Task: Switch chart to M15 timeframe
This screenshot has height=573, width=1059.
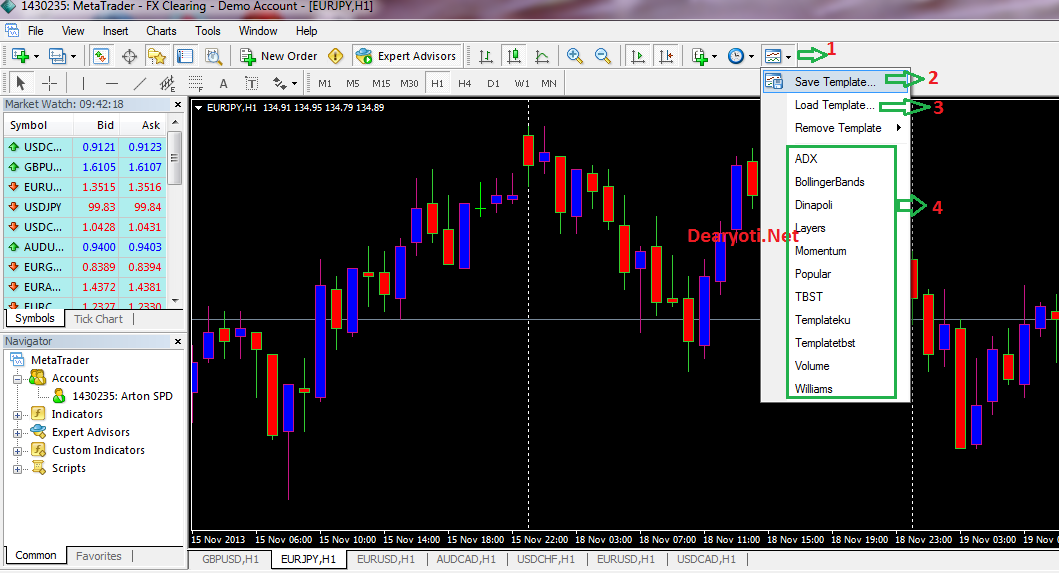Action: [381, 83]
